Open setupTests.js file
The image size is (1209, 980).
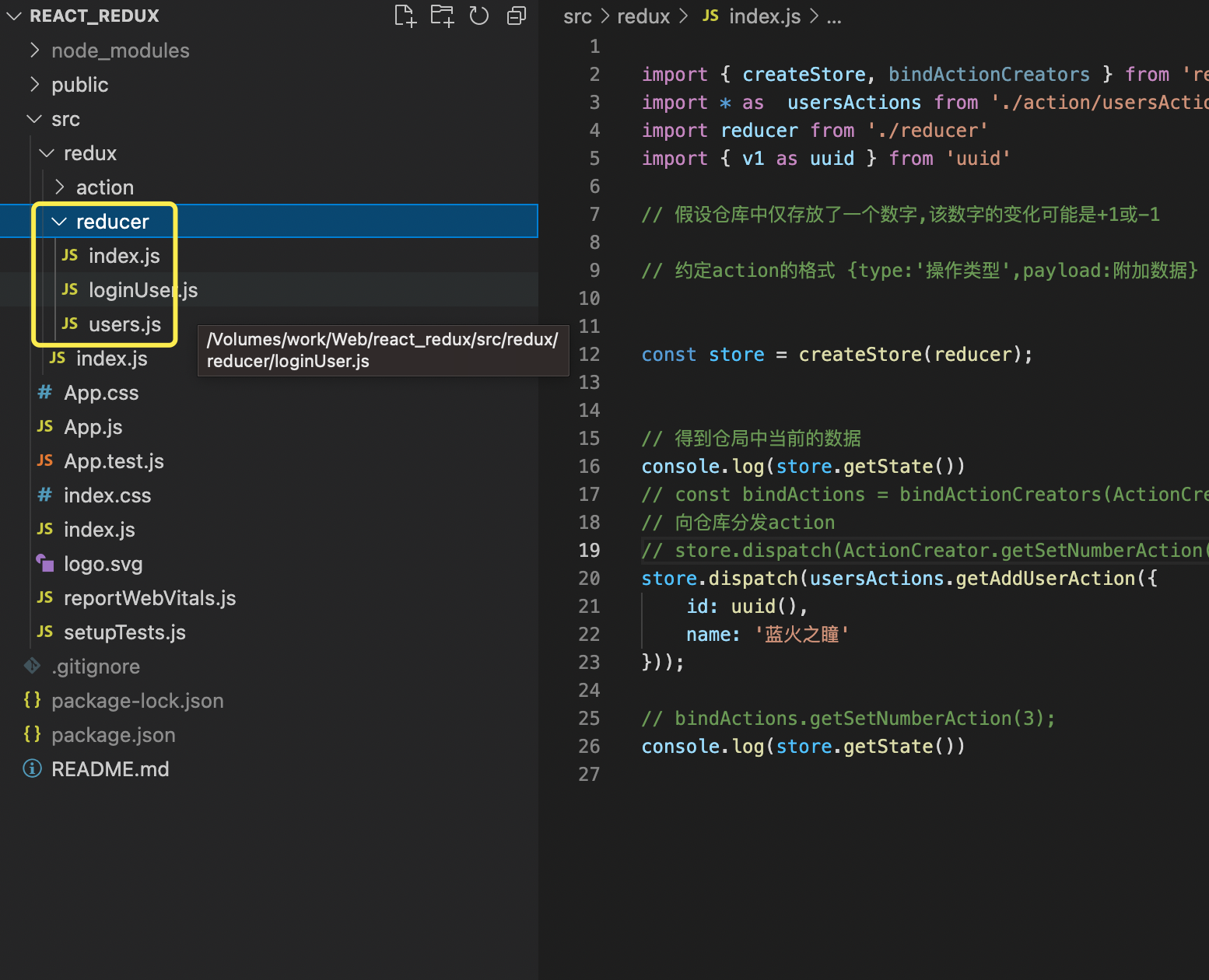click(269, 632)
